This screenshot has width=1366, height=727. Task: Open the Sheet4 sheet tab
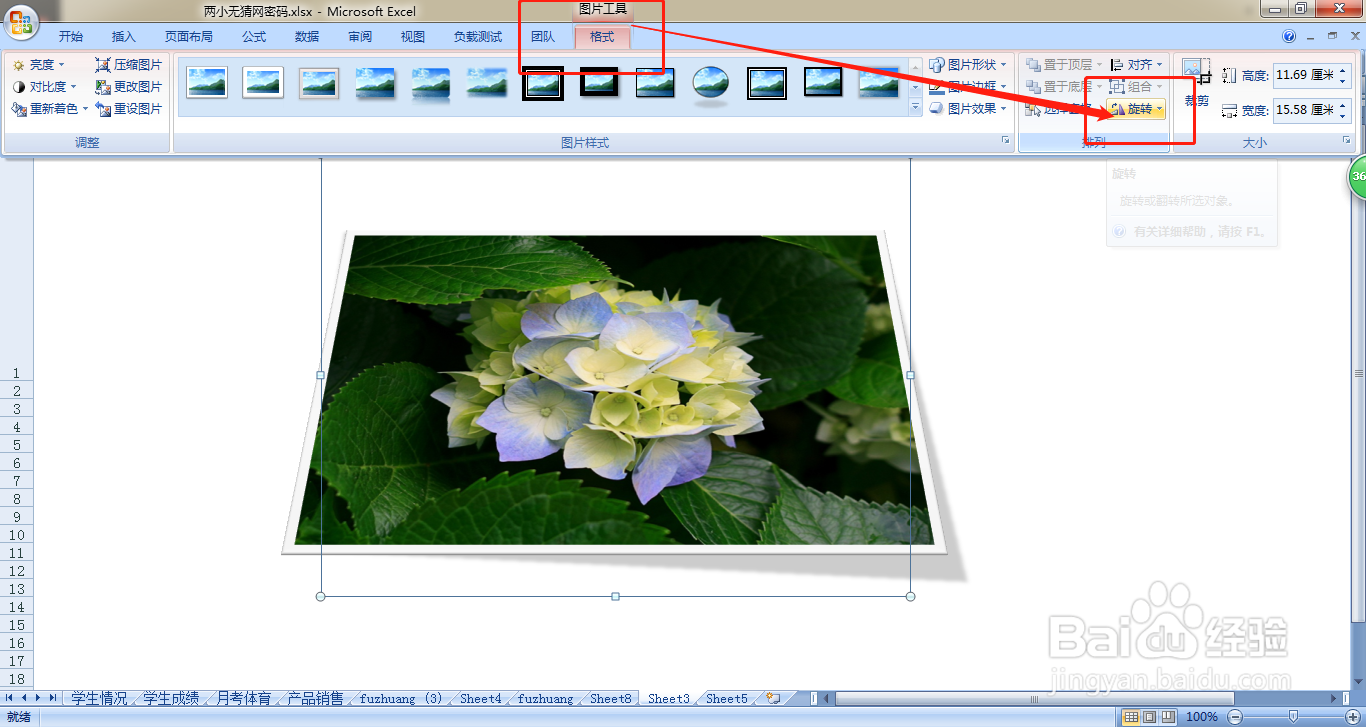coord(481,698)
